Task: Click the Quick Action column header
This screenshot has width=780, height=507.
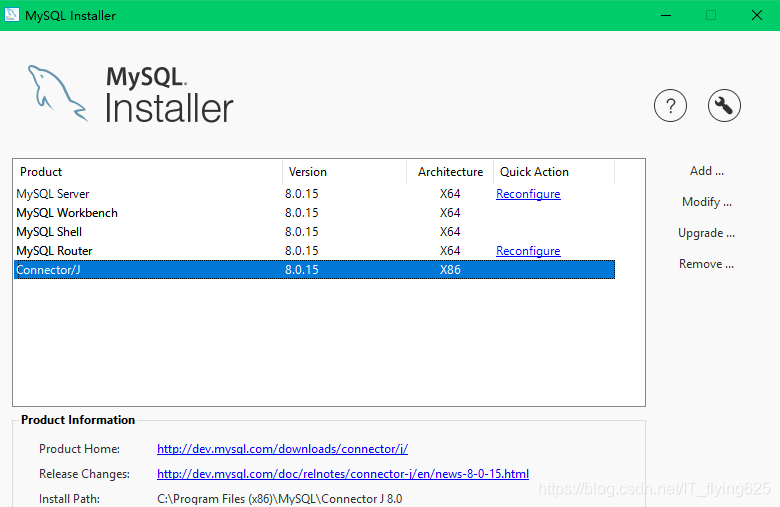Action: tap(554, 172)
